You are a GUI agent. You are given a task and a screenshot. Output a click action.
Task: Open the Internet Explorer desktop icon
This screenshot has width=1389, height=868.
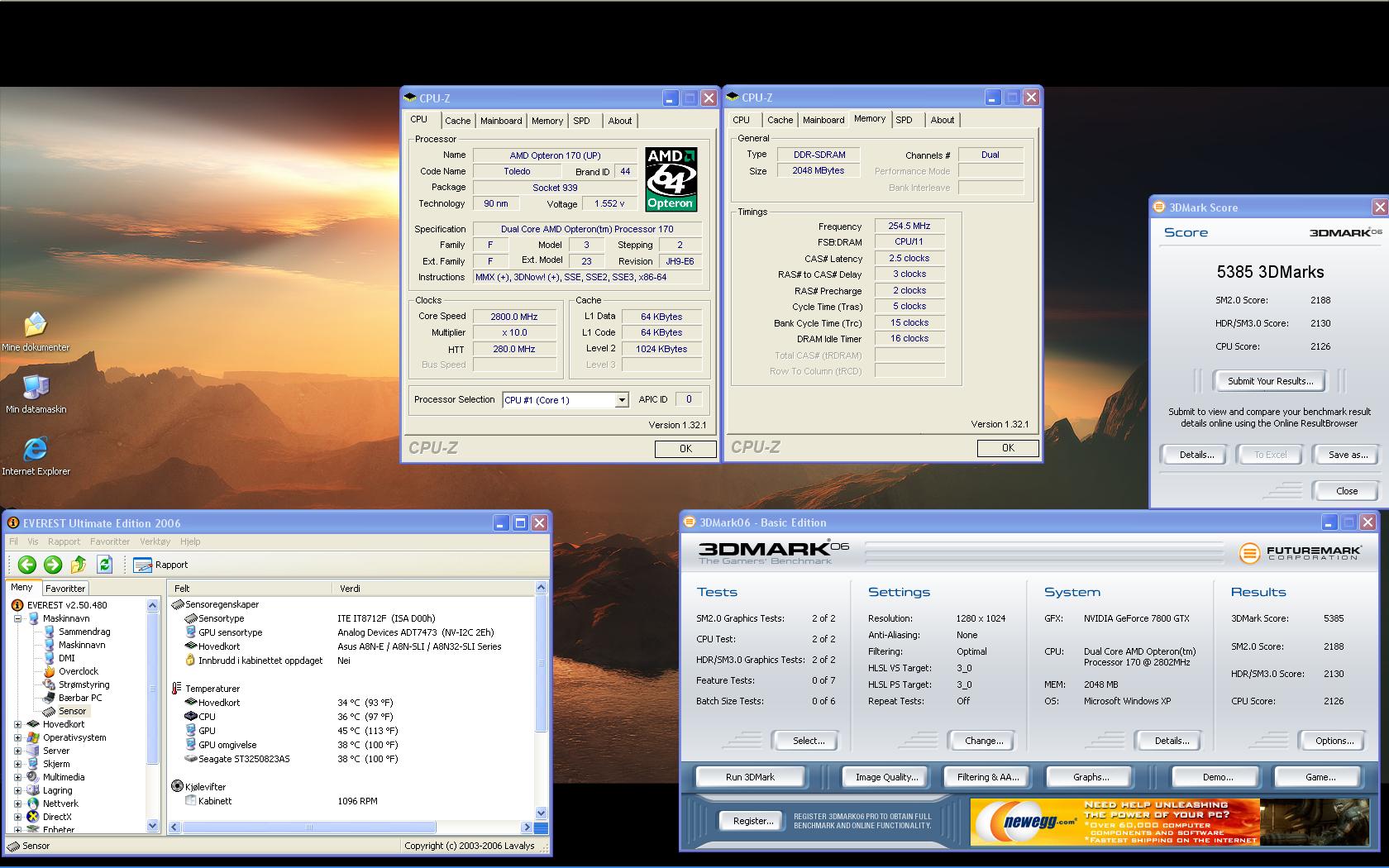(x=36, y=455)
